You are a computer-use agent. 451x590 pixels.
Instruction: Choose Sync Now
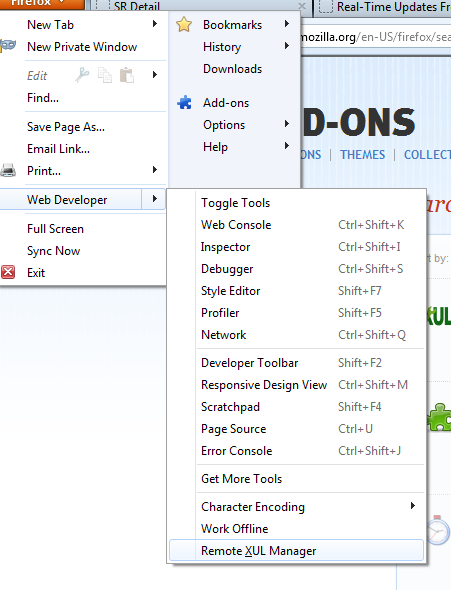coord(53,251)
